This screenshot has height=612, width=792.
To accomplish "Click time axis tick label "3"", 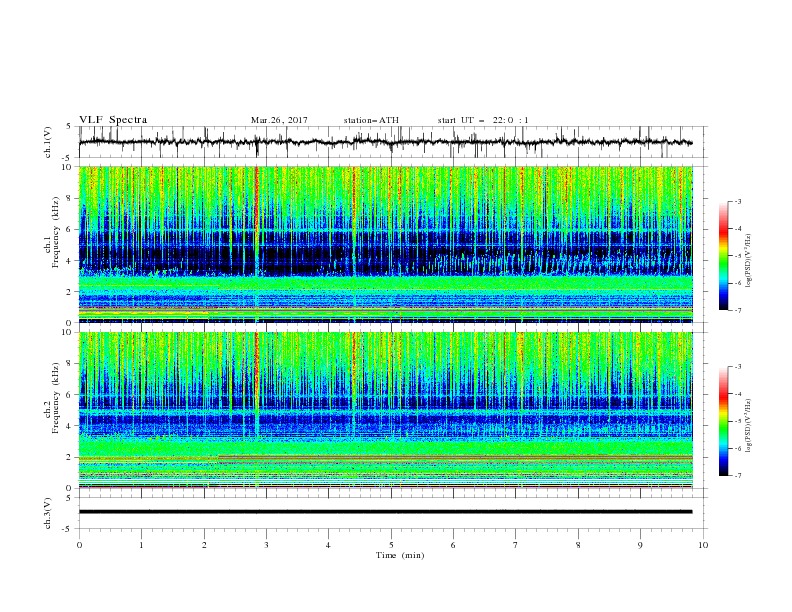I will tap(266, 545).
